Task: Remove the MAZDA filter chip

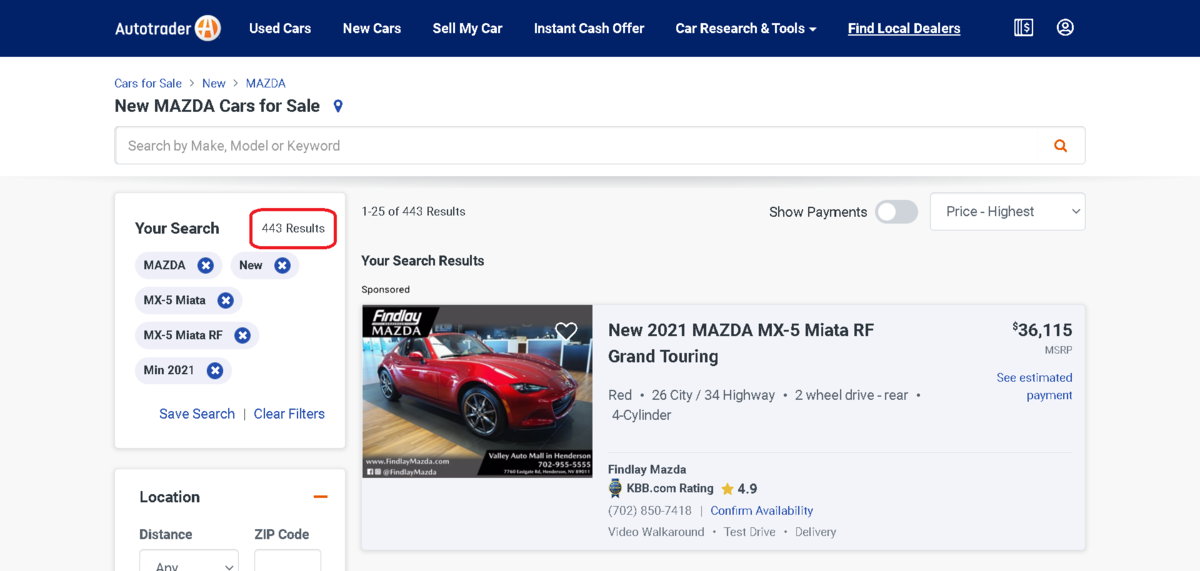Action: point(205,265)
